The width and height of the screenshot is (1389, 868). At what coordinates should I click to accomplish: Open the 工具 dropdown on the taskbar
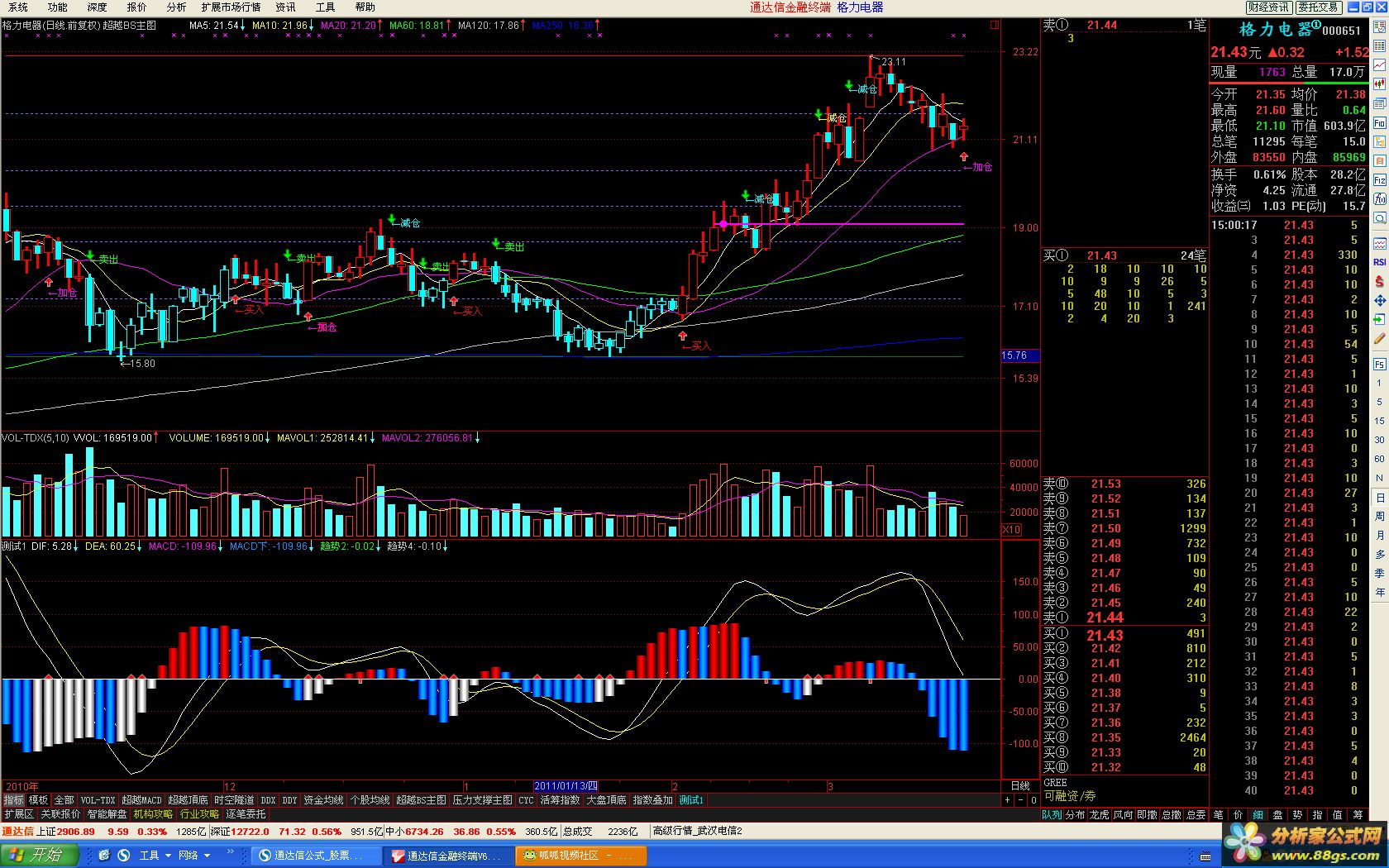(154, 855)
